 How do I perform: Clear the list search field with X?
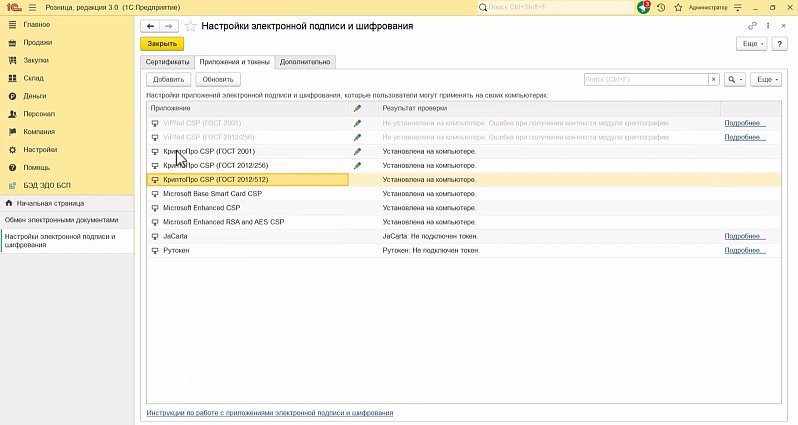point(714,79)
